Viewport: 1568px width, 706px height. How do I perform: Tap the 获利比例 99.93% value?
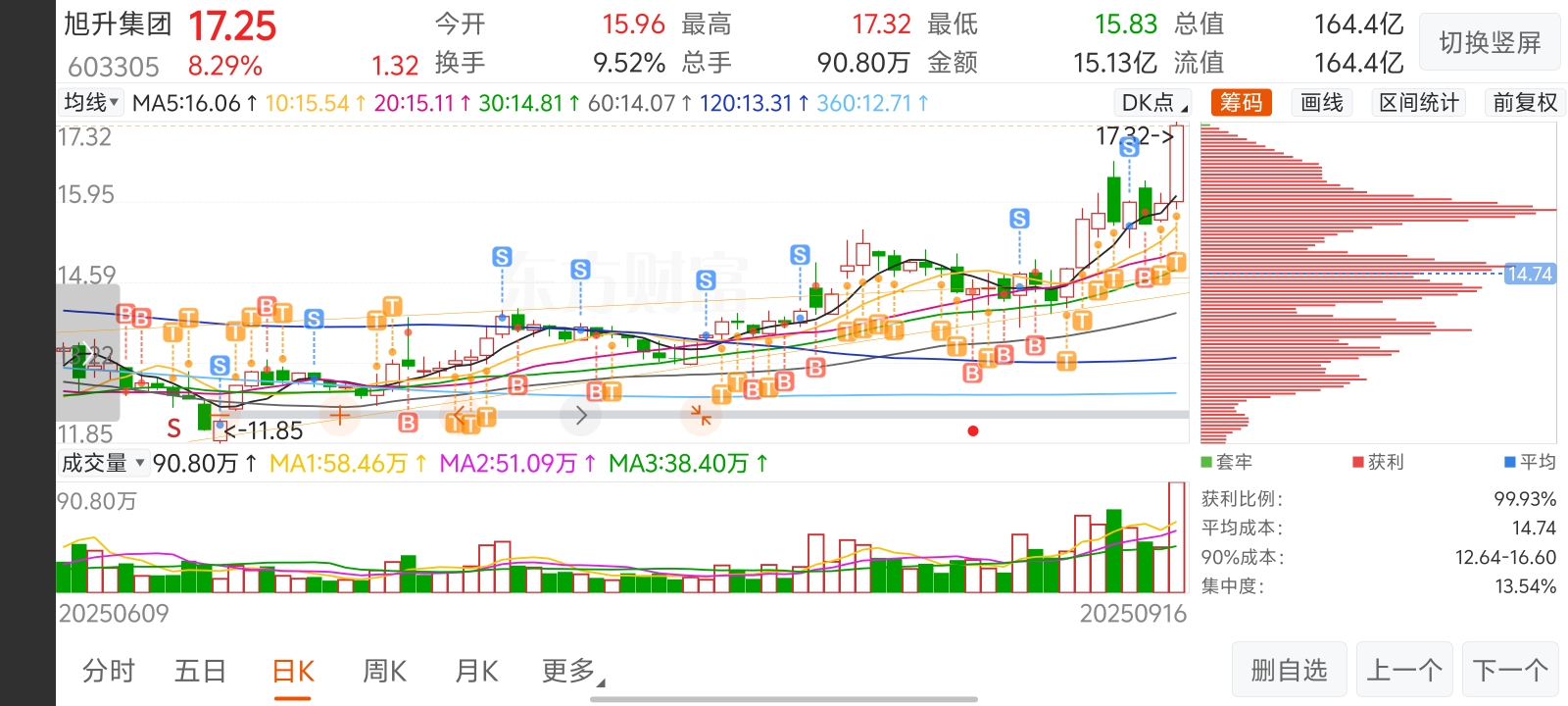[1525, 499]
